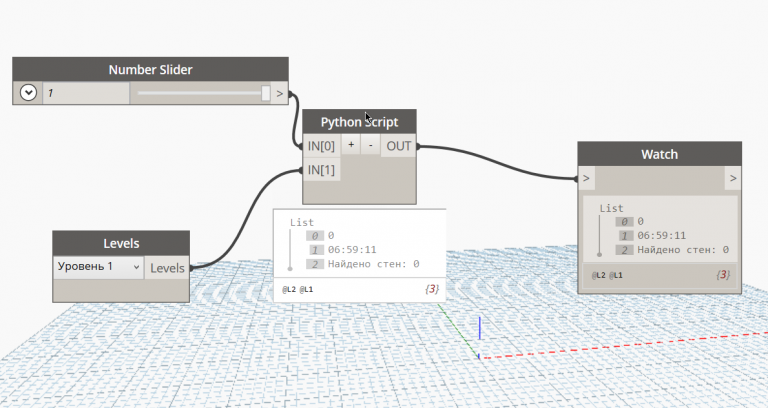Select the Watch node title
Image resolution: width=768 pixels, height=408 pixels.
[x=659, y=154]
